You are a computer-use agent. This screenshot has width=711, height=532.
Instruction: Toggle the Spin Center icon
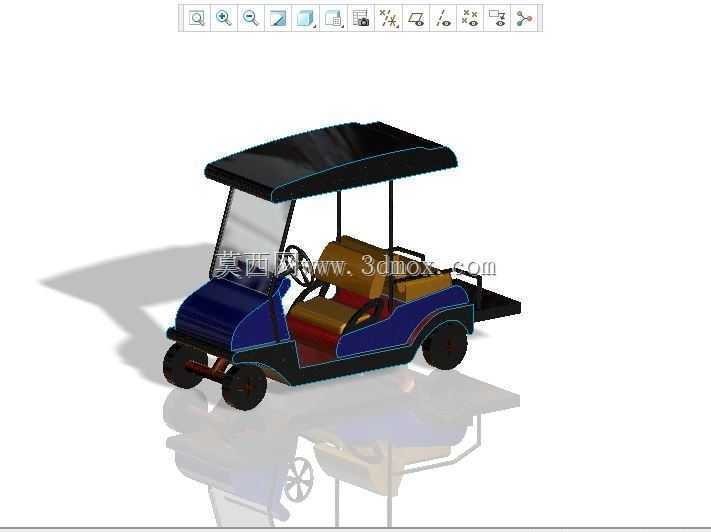point(524,19)
